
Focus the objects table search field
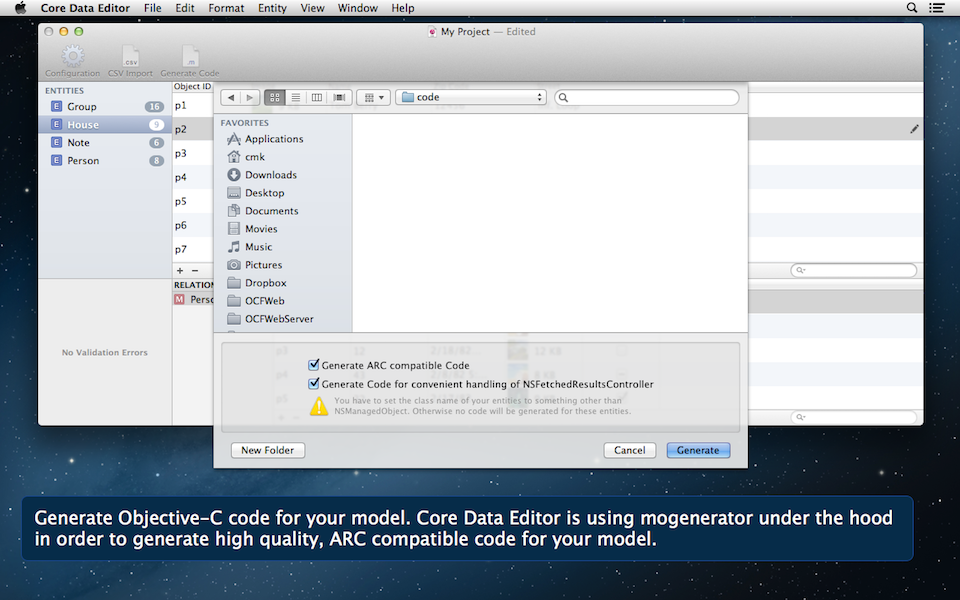click(x=853, y=270)
